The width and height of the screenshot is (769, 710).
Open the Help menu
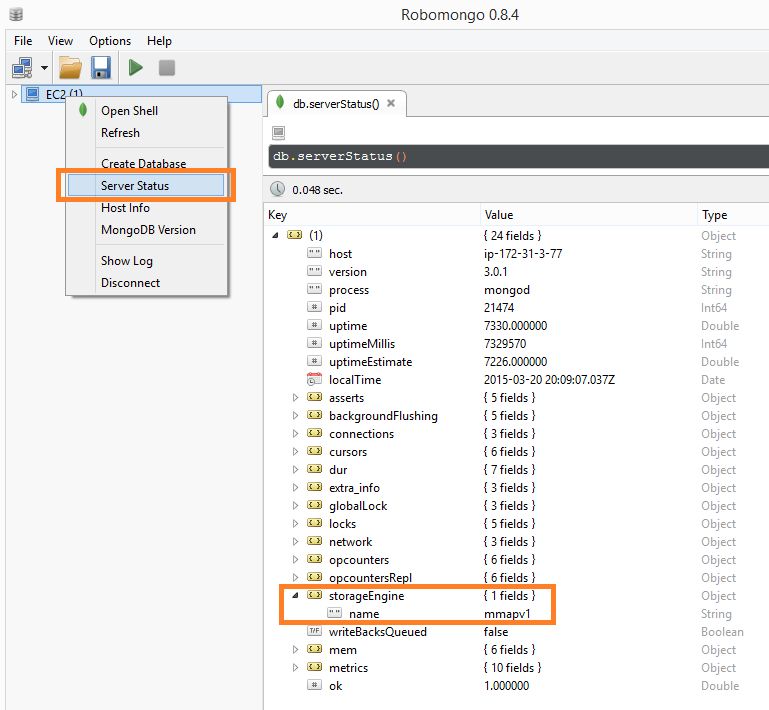pos(159,41)
